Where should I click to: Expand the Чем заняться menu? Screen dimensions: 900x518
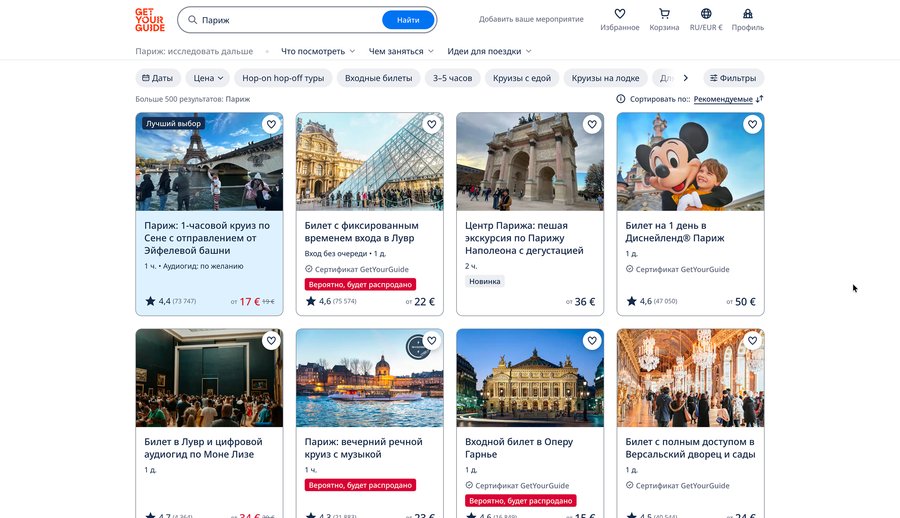pyautogui.click(x=401, y=51)
